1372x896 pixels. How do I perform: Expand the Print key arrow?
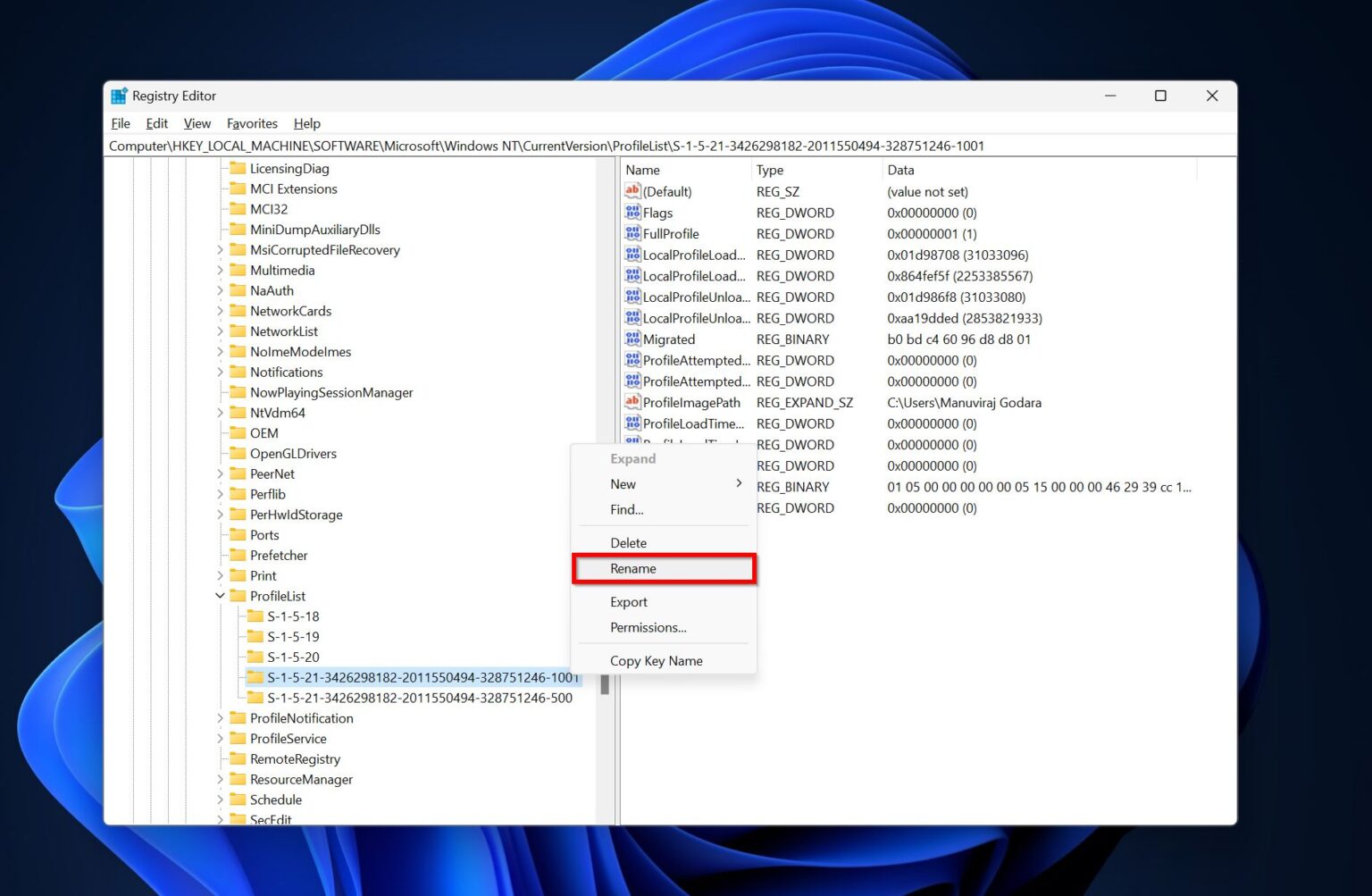click(220, 575)
